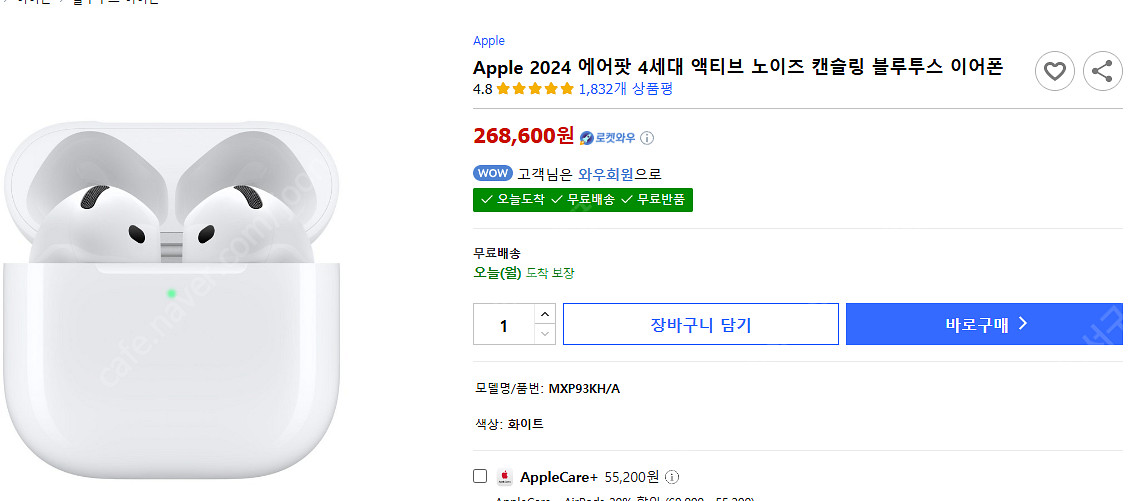Click 장바구니 담기 button
Image resolution: width=1131 pixels, height=501 pixels.
click(700, 324)
